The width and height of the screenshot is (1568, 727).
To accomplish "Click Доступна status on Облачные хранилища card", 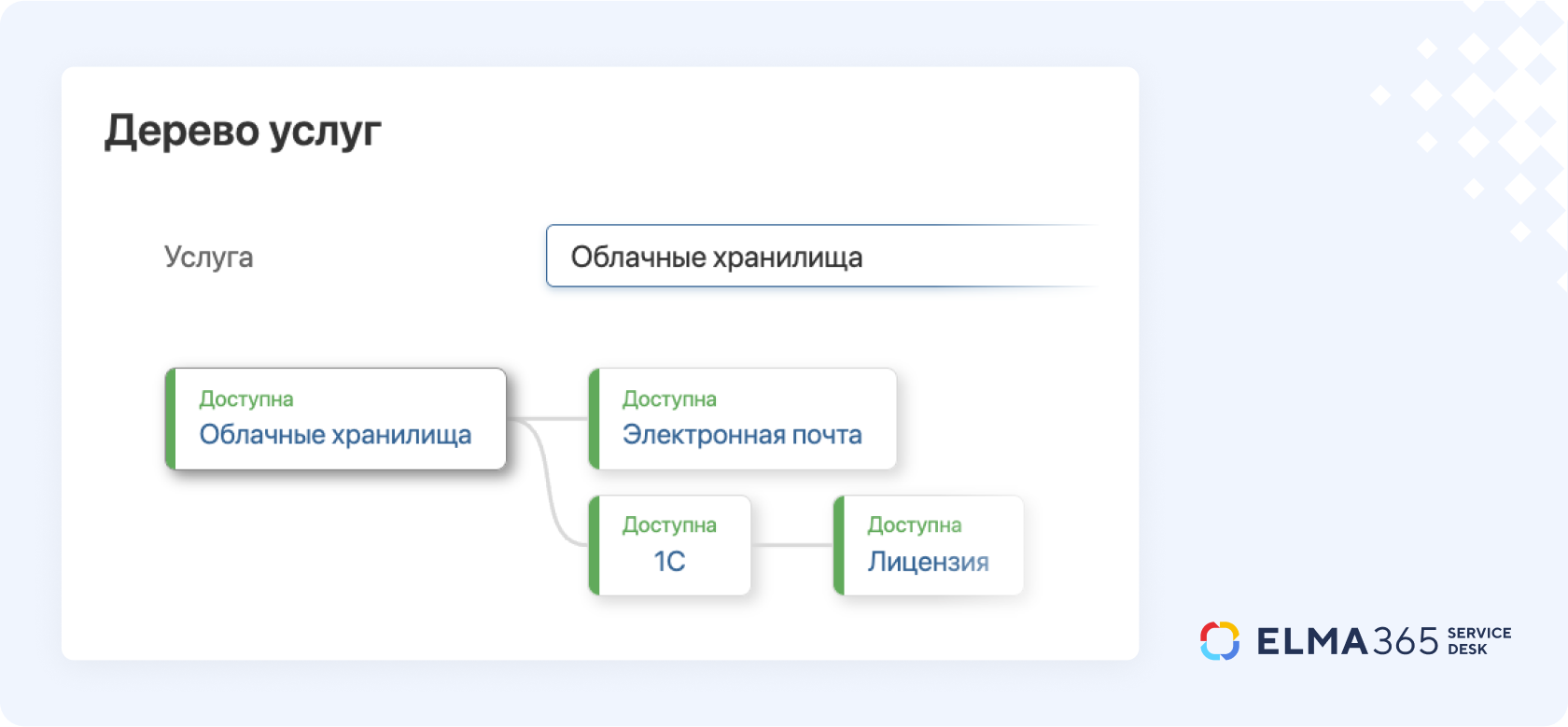I will 246,399.
